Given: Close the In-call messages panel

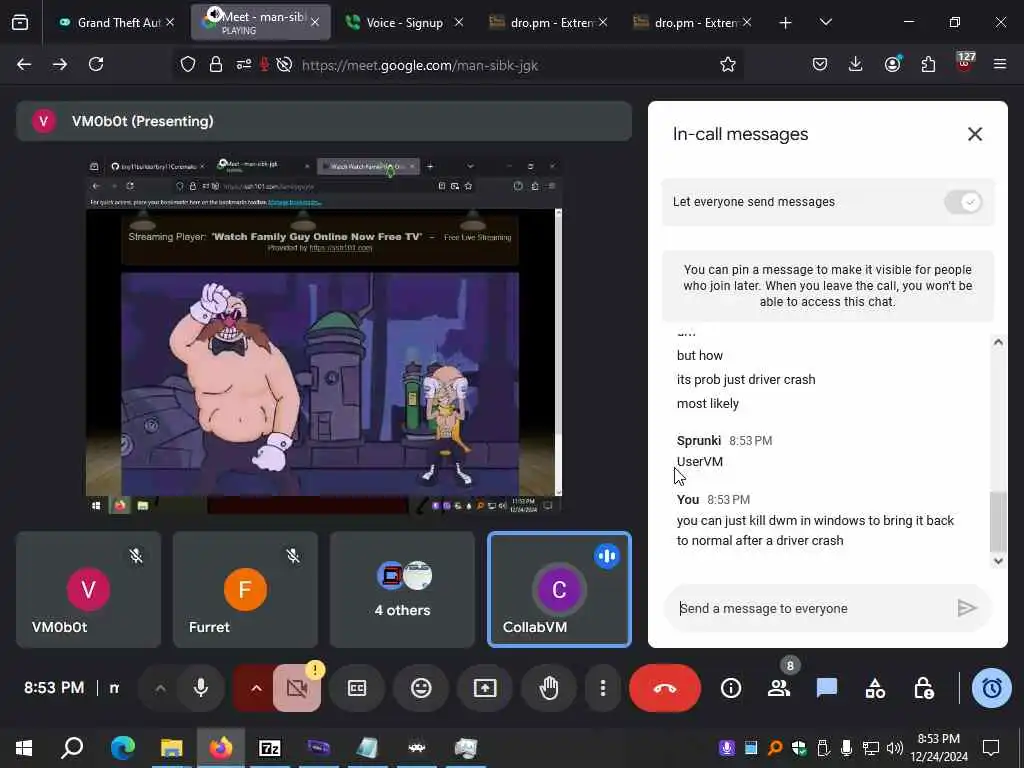Looking at the screenshot, I should [x=974, y=134].
